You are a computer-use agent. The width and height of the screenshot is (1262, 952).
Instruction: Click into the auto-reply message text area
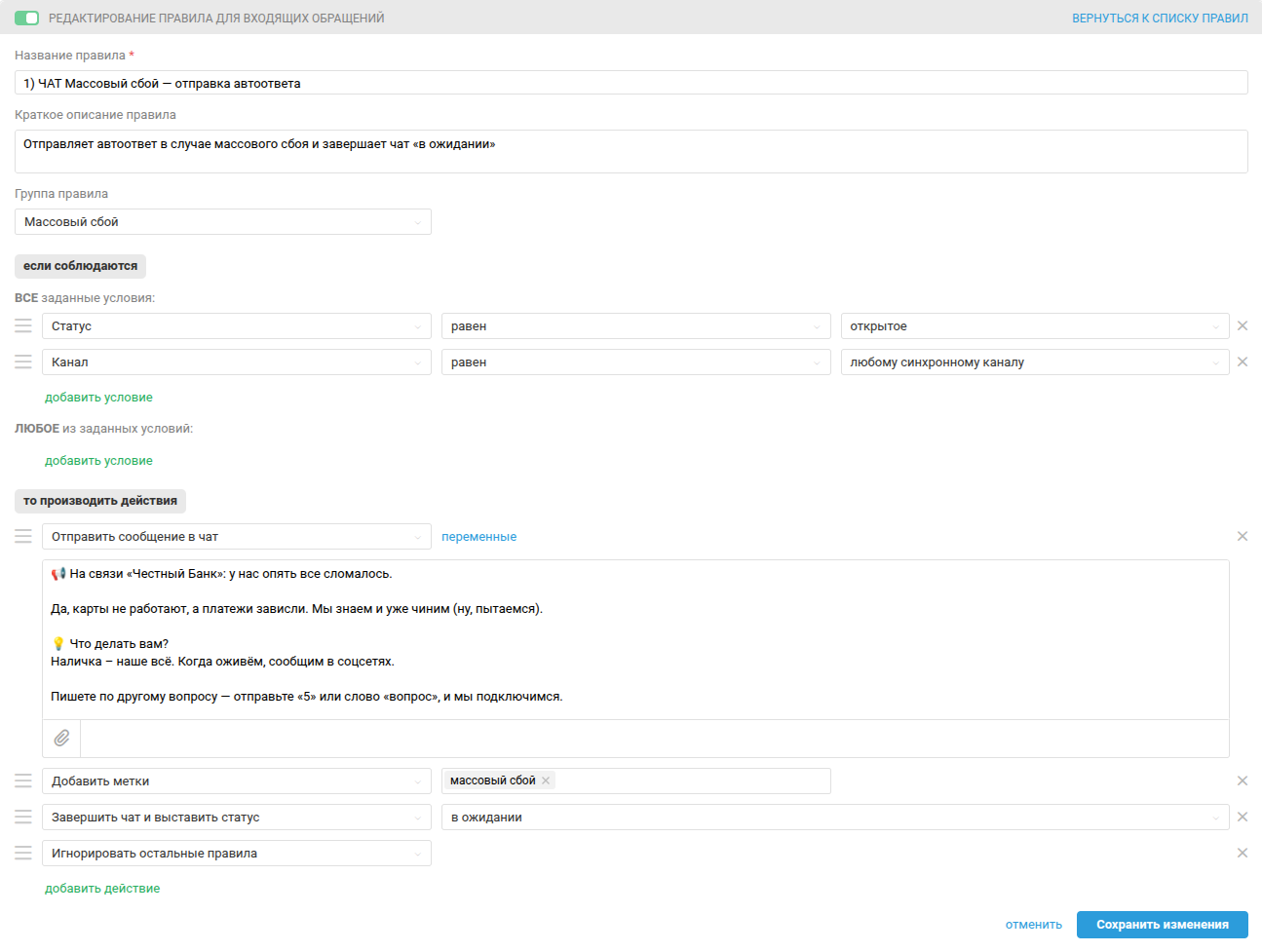635,639
